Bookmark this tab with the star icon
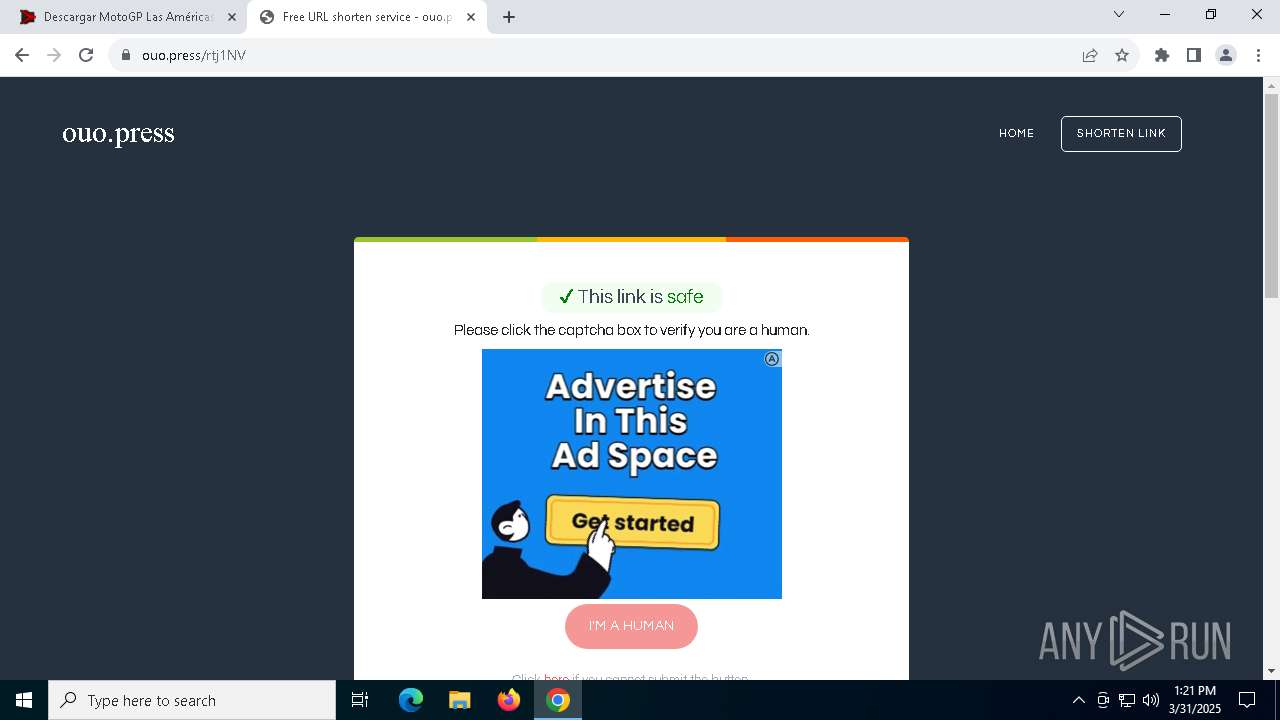Viewport: 1280px width, 720px height. point(1122,55)
